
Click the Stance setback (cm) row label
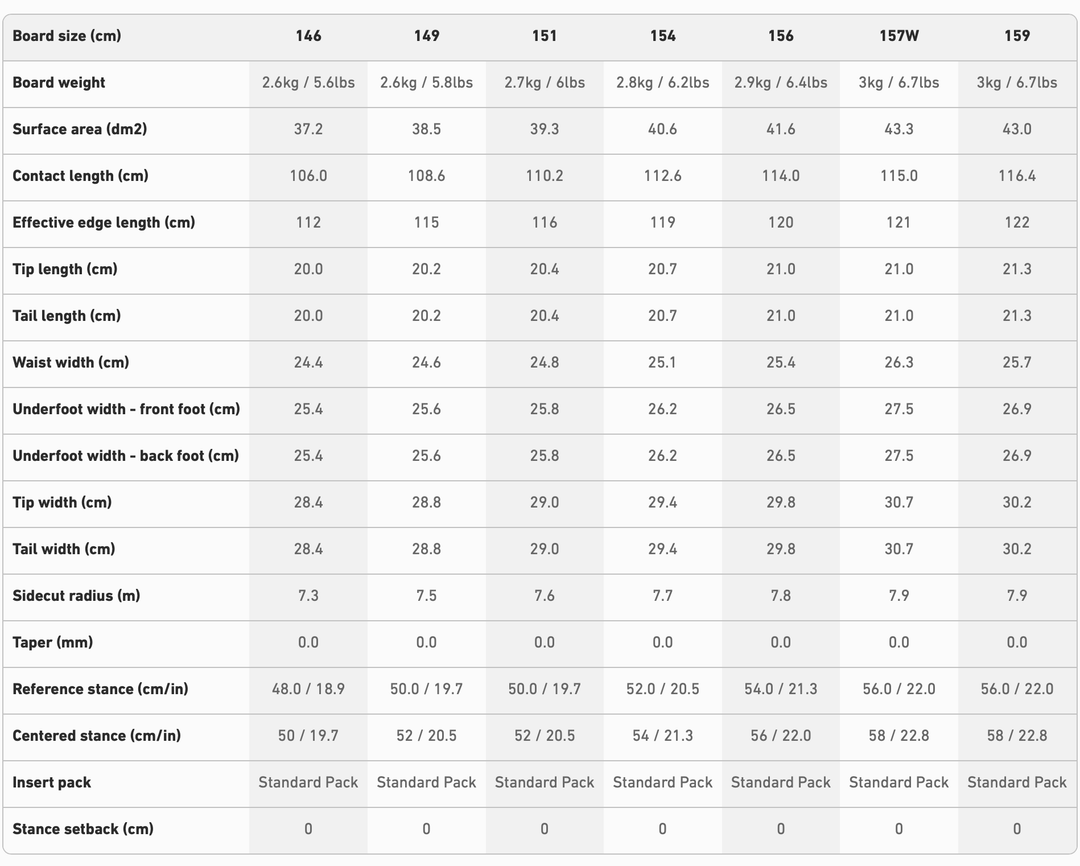click(x=83, y=829)
